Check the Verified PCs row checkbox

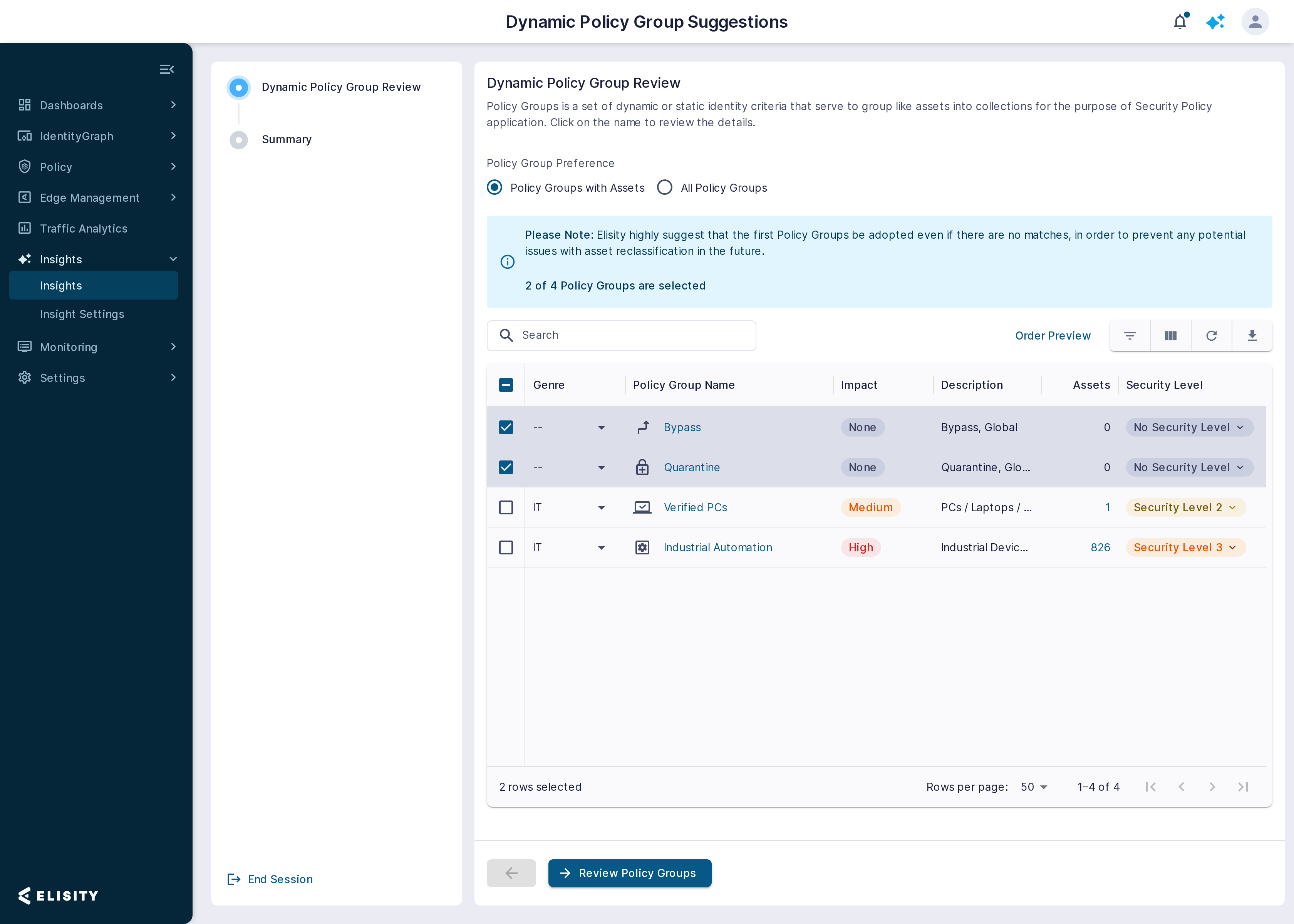(x=506, y=507)
